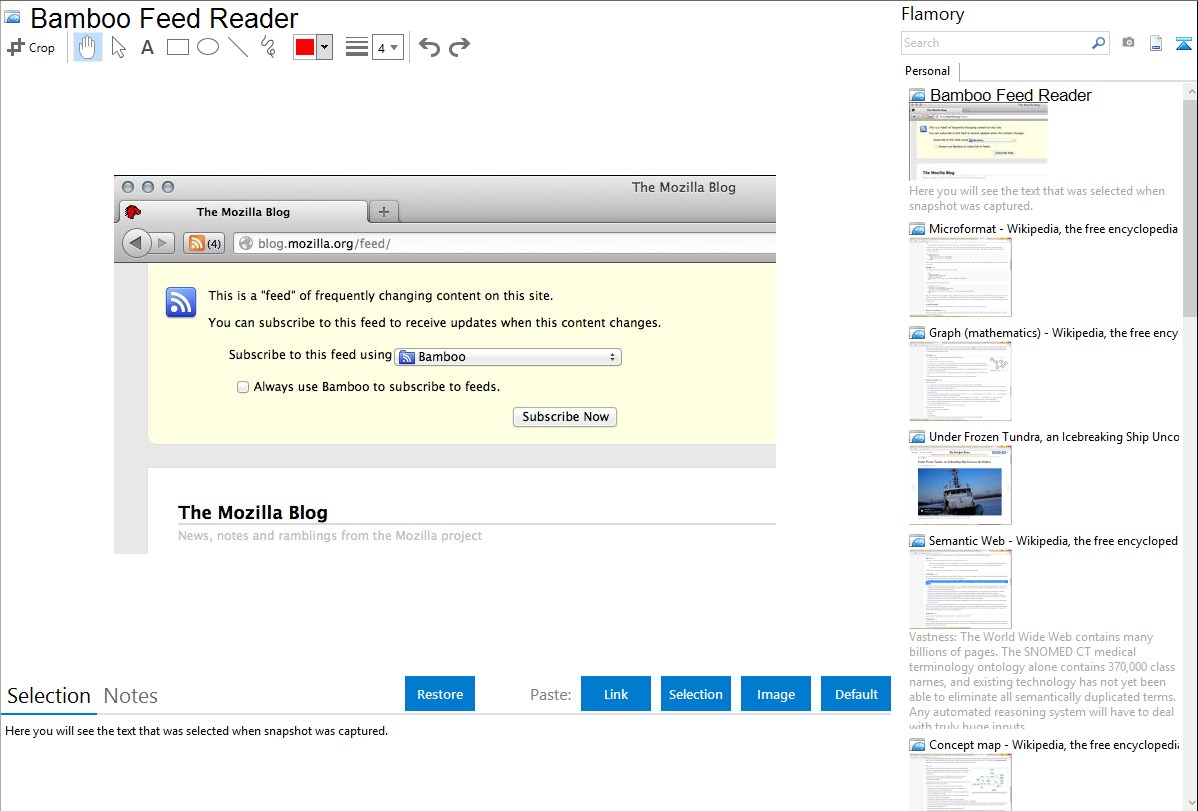Activate the hand pan tool

pos(88,47)
